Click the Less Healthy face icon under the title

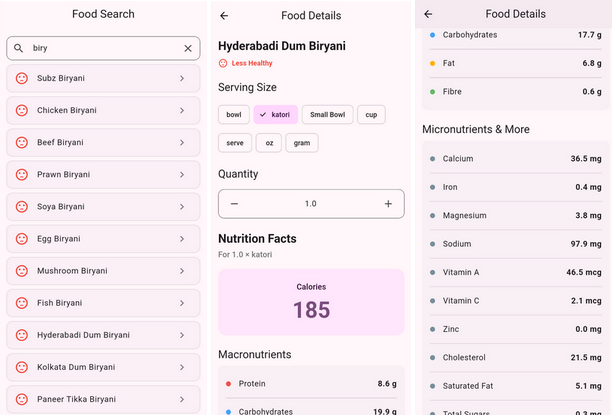coord(223,63)
